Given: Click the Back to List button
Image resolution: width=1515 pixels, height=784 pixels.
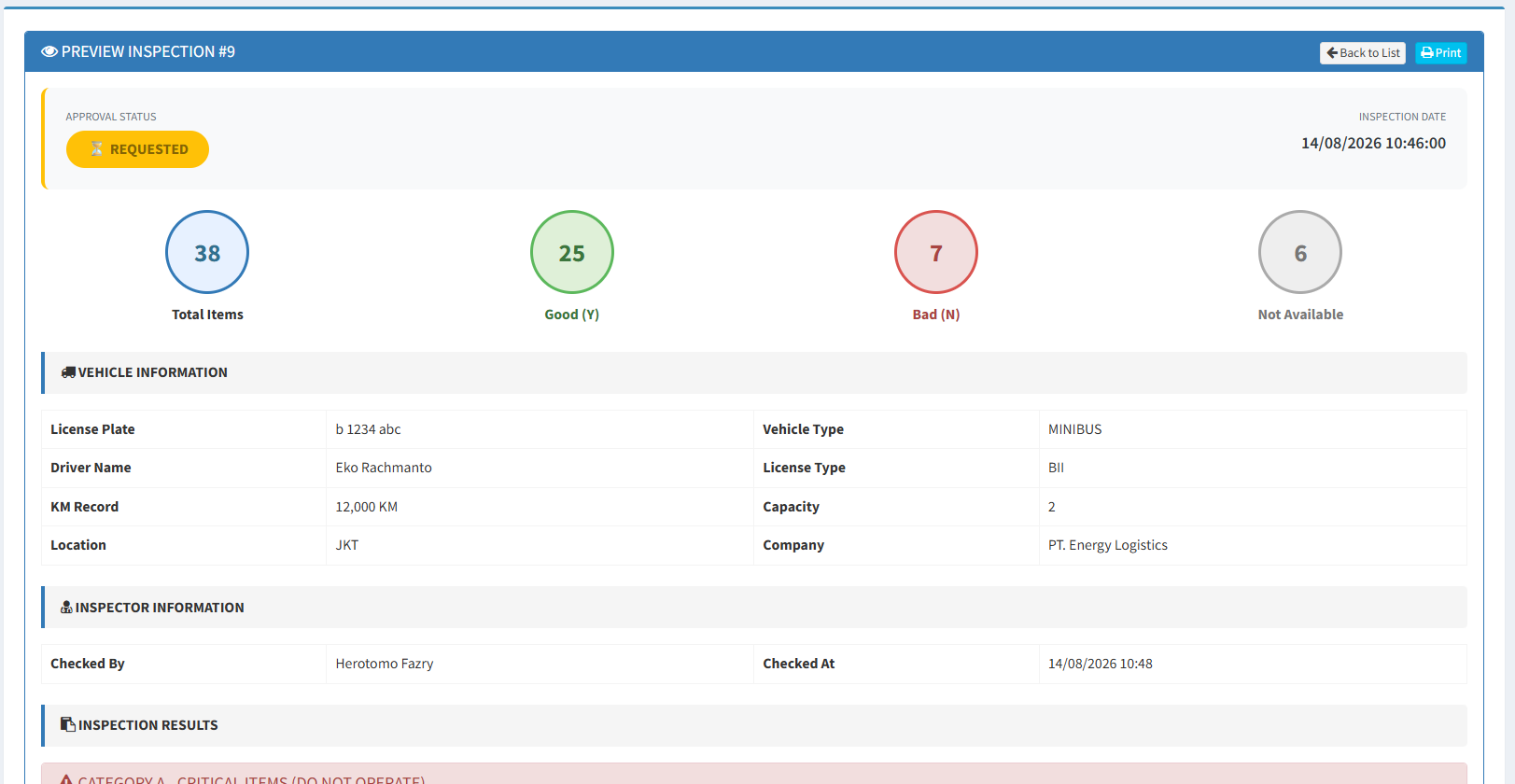Looking at the screenshot, I should tap(1362, 53).
